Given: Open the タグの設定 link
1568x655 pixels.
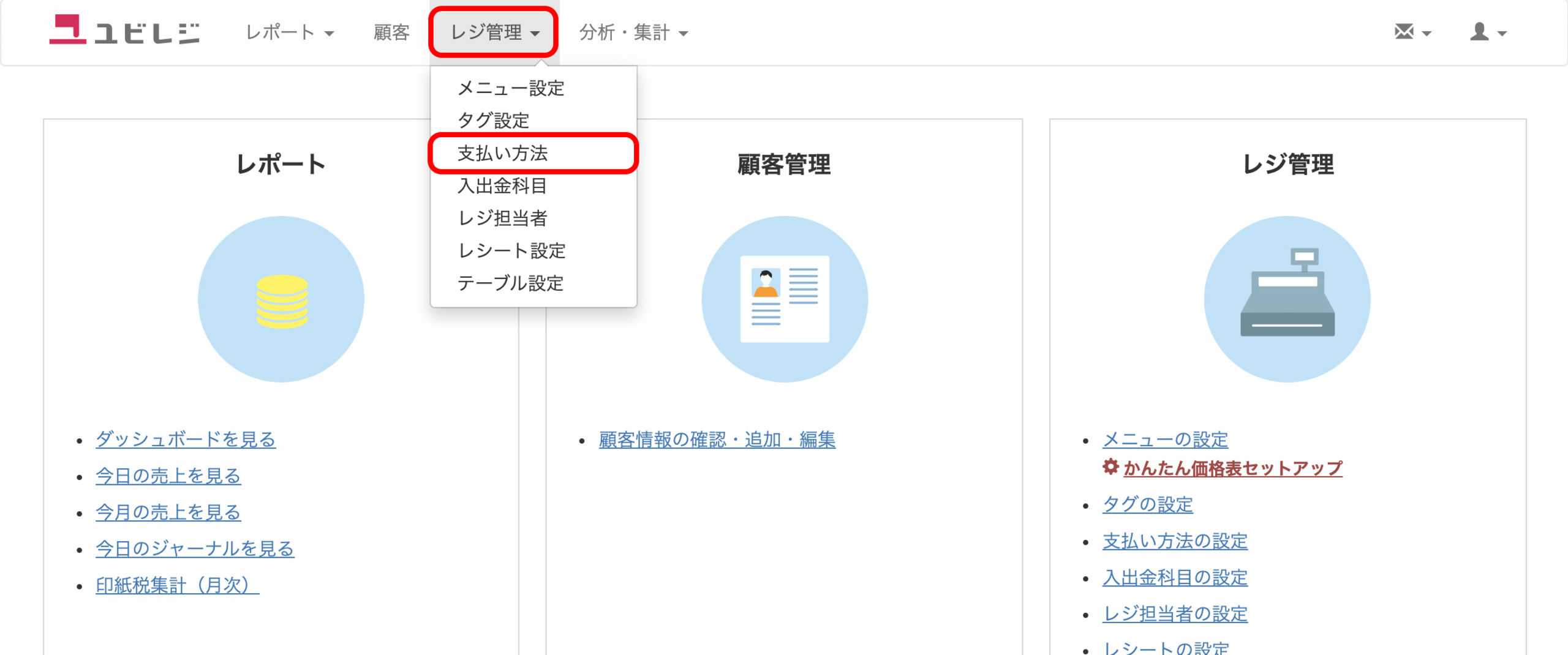Looking at the screenshot, I should (1147, 504).
